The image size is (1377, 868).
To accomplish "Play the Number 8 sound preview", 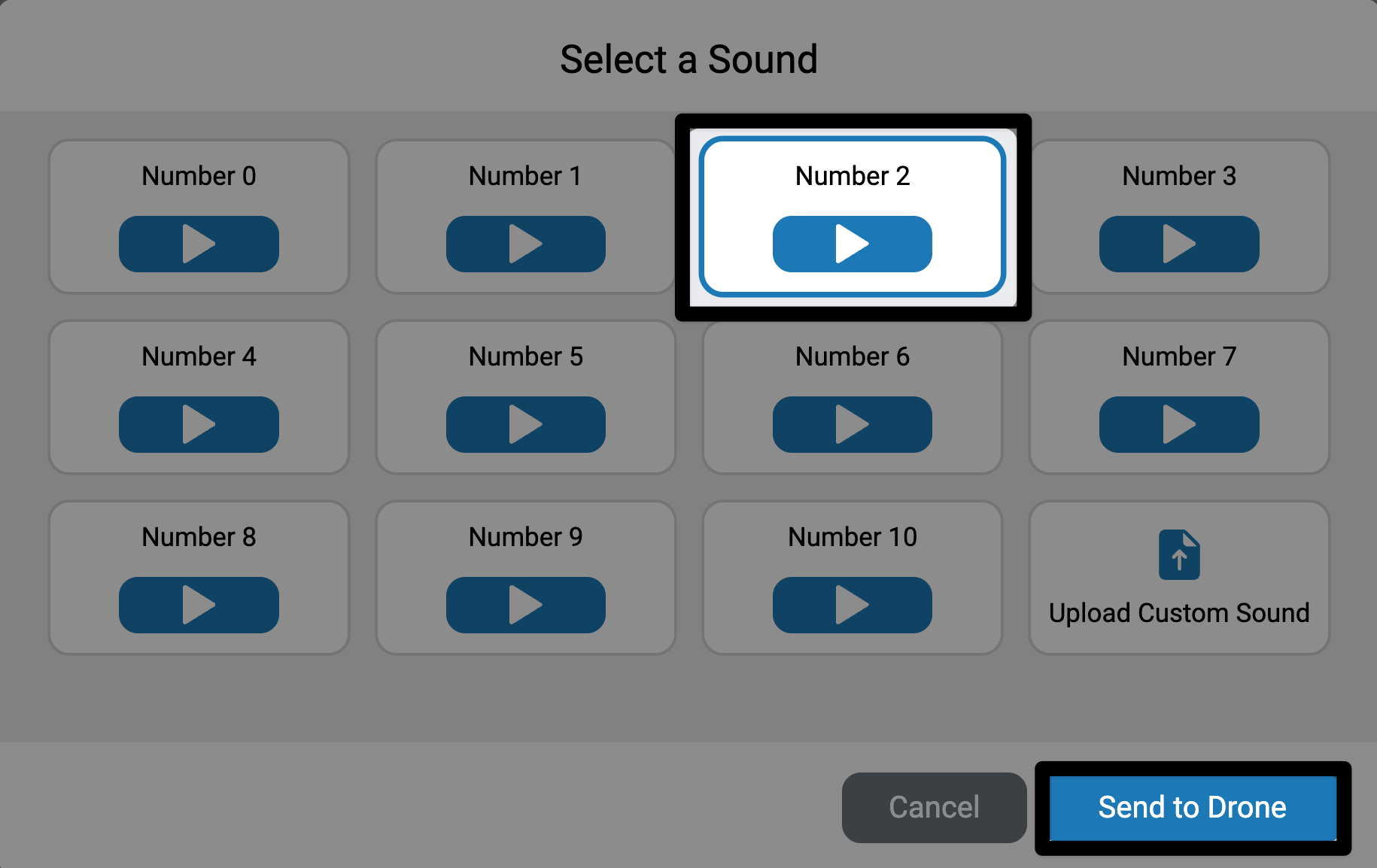I will coord(198,605).
